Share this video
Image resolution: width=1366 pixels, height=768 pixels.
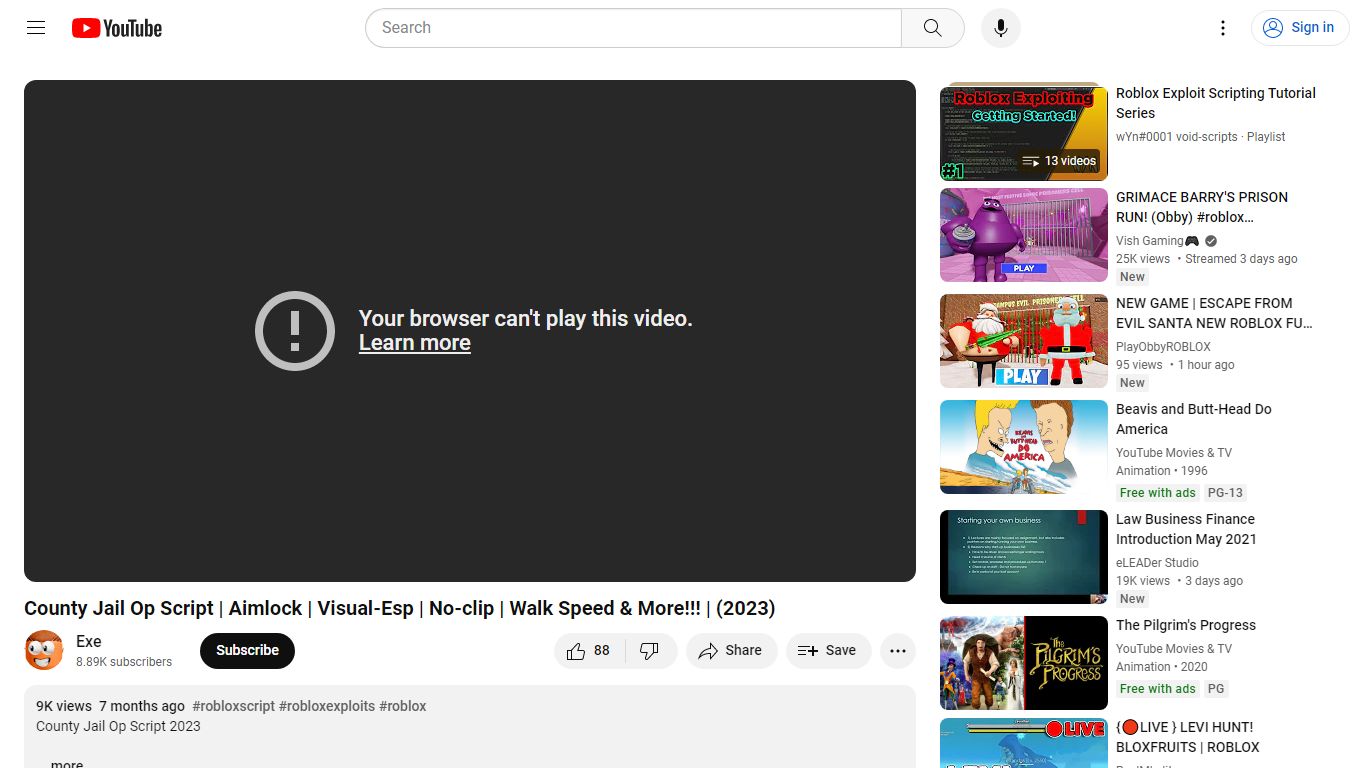tap(731, 651)
